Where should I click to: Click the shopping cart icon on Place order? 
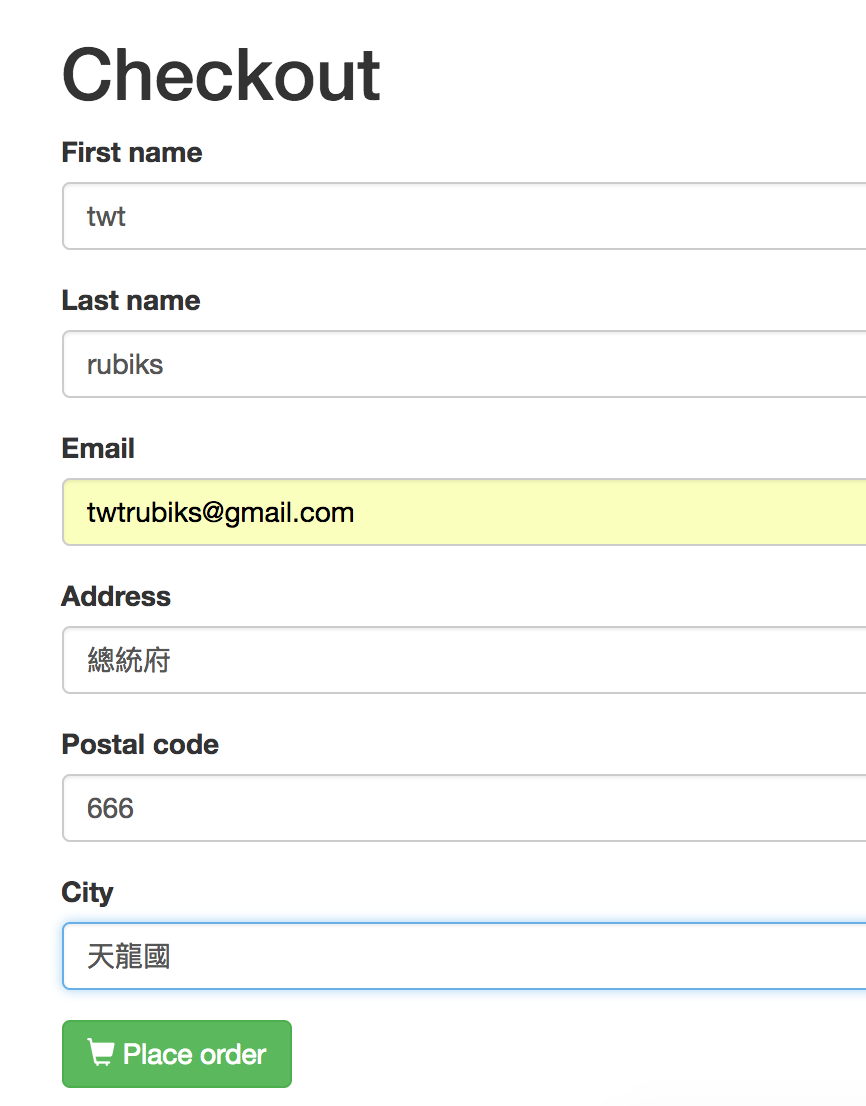(x=100, y=1053)
